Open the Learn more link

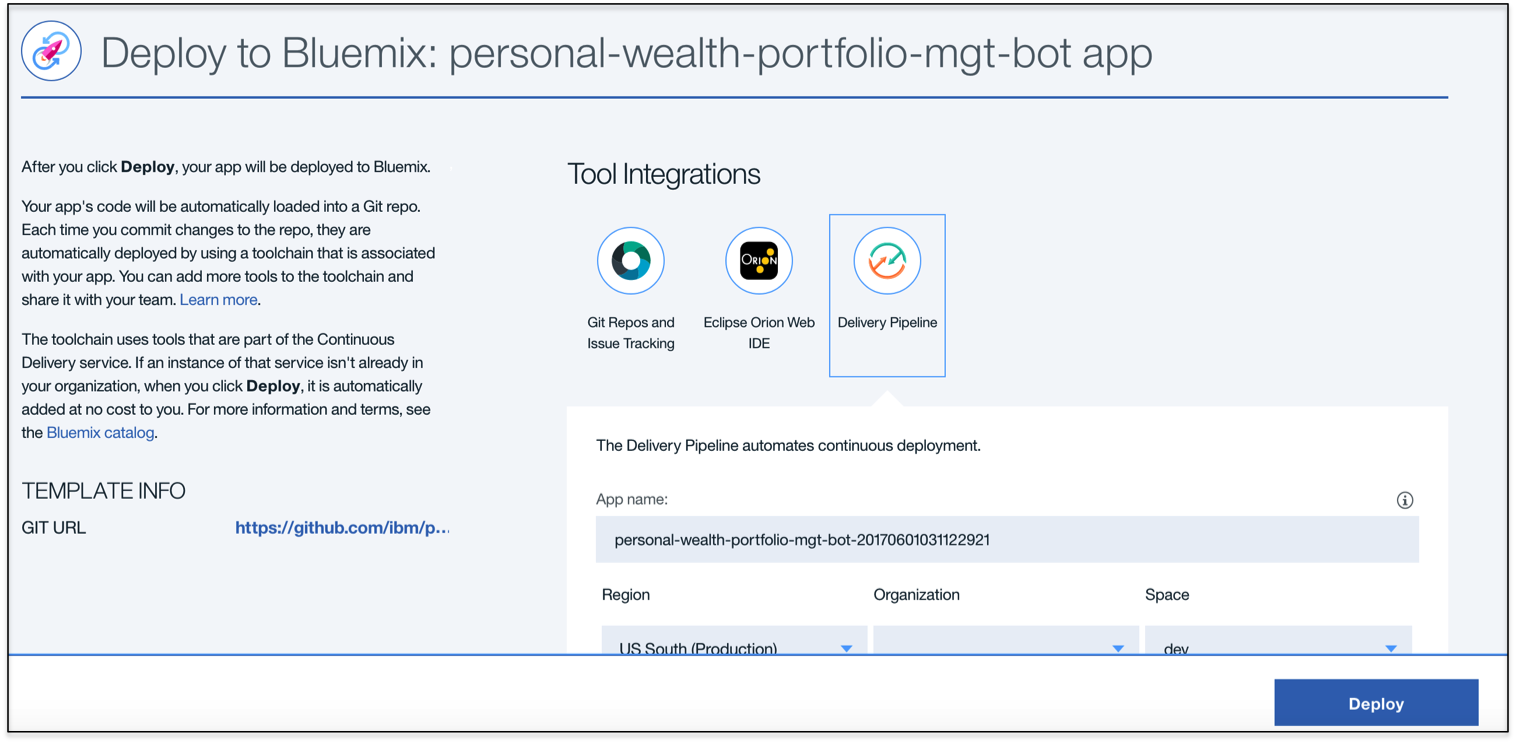pyautogui.click(x=219, y=300)
